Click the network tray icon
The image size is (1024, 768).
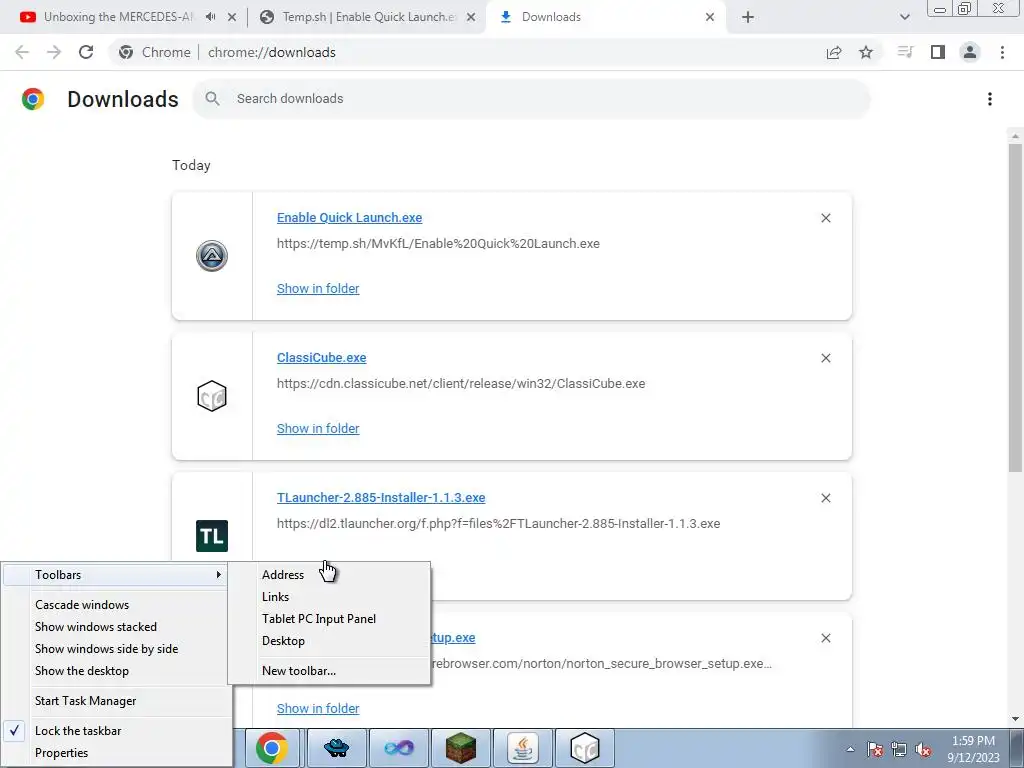pyautogui.click(x=899, y=749)
